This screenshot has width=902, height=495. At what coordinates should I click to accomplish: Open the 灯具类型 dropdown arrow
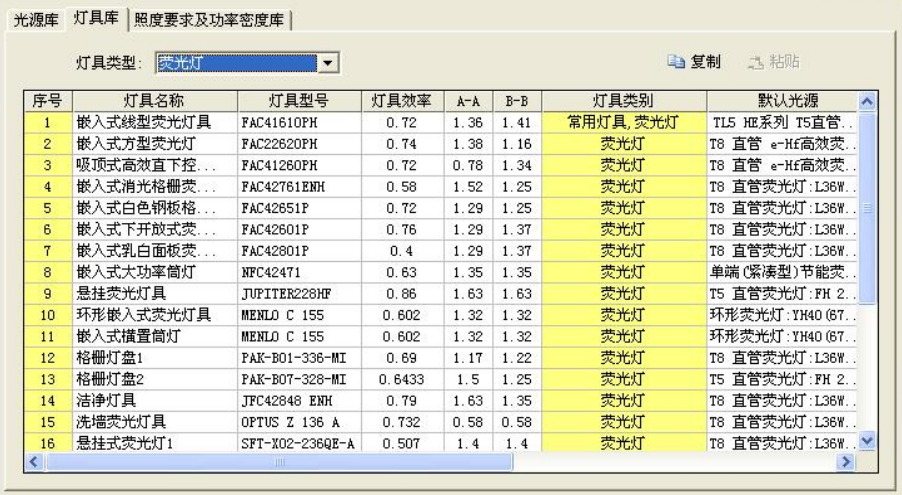point(327,63)
